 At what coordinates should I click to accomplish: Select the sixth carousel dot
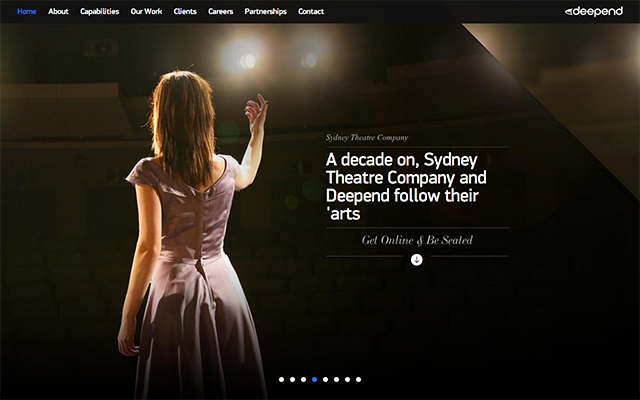pyautogui.click(x=336, y=380)
